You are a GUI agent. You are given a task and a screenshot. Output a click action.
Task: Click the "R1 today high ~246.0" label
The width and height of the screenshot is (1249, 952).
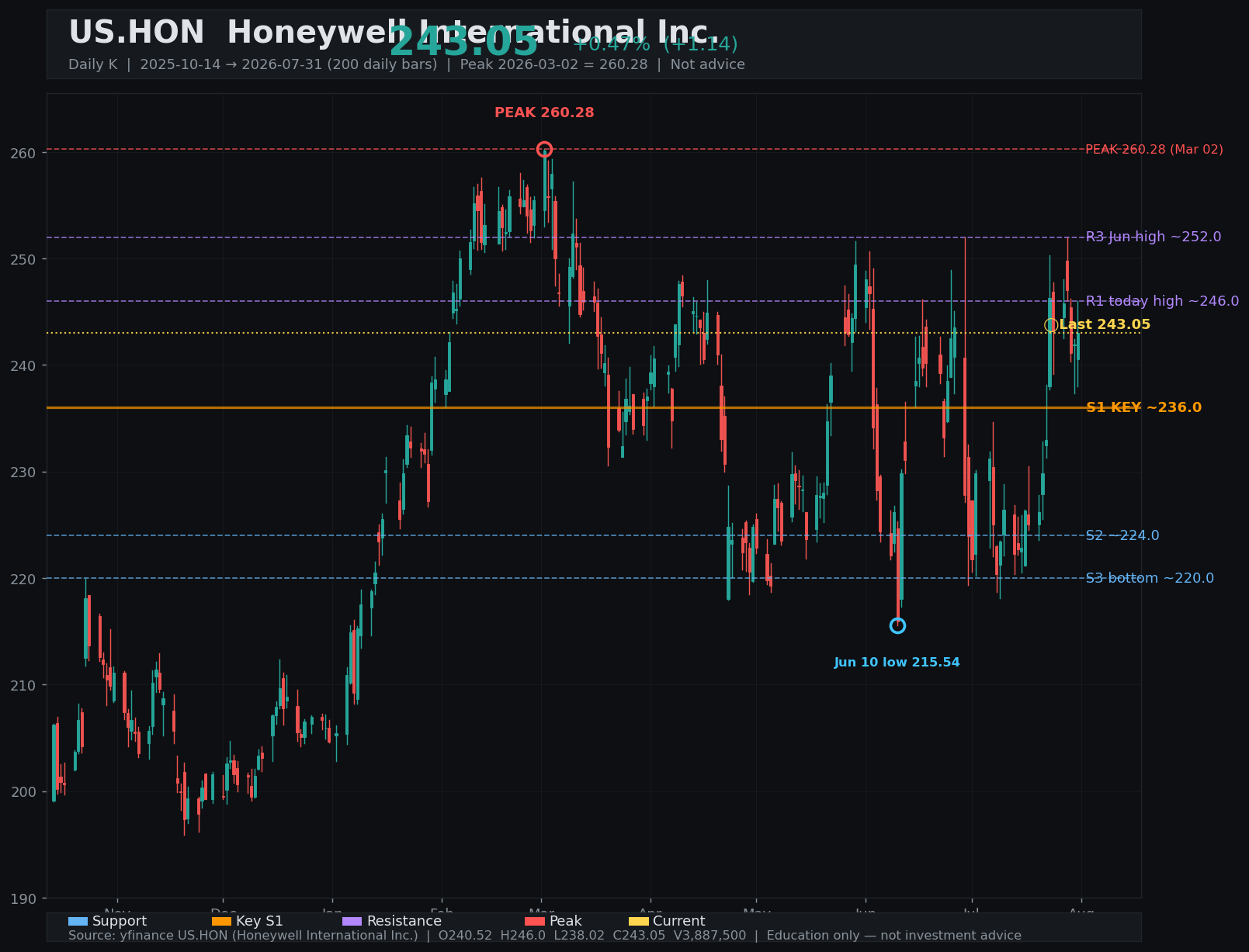1162,301
